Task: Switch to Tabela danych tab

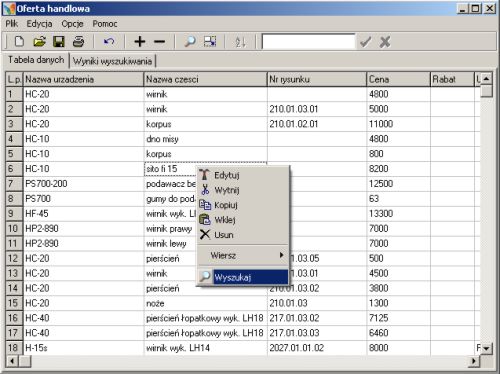Action: [x=36, y=60]
